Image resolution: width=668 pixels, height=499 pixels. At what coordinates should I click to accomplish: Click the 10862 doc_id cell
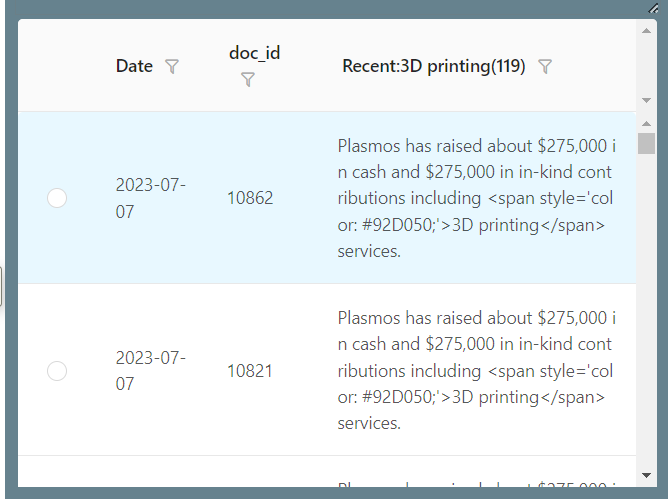[x=250, y=198]
